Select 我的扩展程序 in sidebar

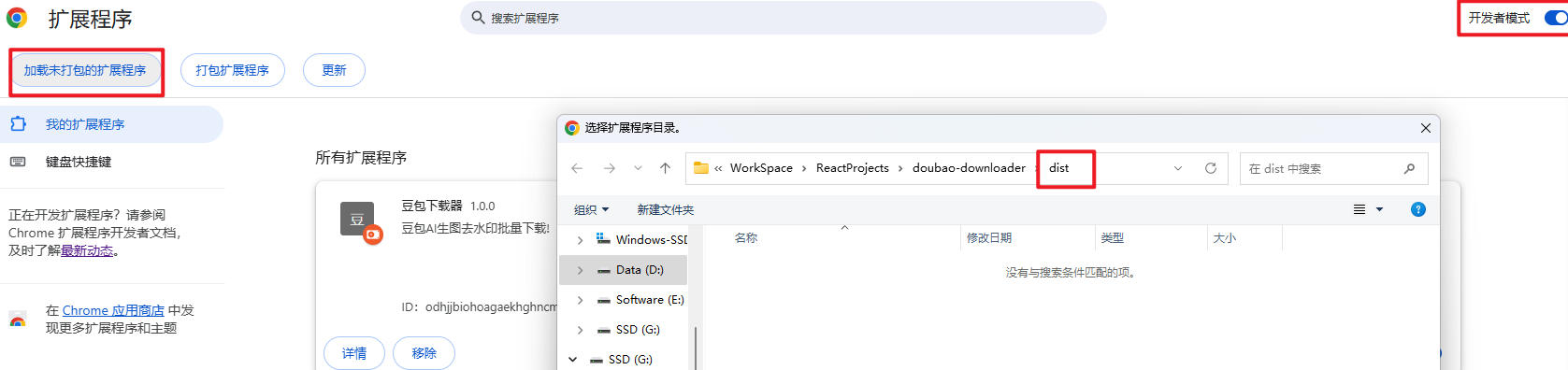[x=85, y=124]
